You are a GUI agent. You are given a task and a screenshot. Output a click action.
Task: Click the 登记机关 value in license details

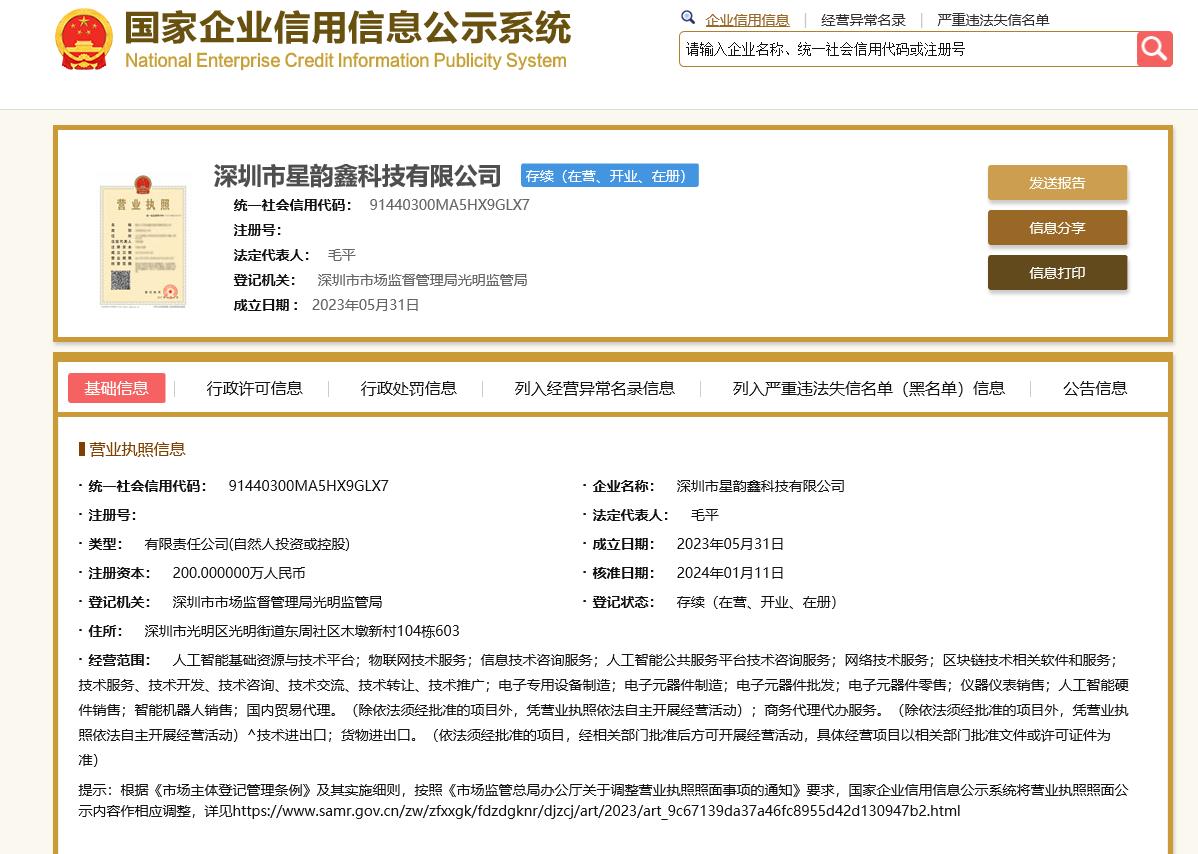[277, 602]
